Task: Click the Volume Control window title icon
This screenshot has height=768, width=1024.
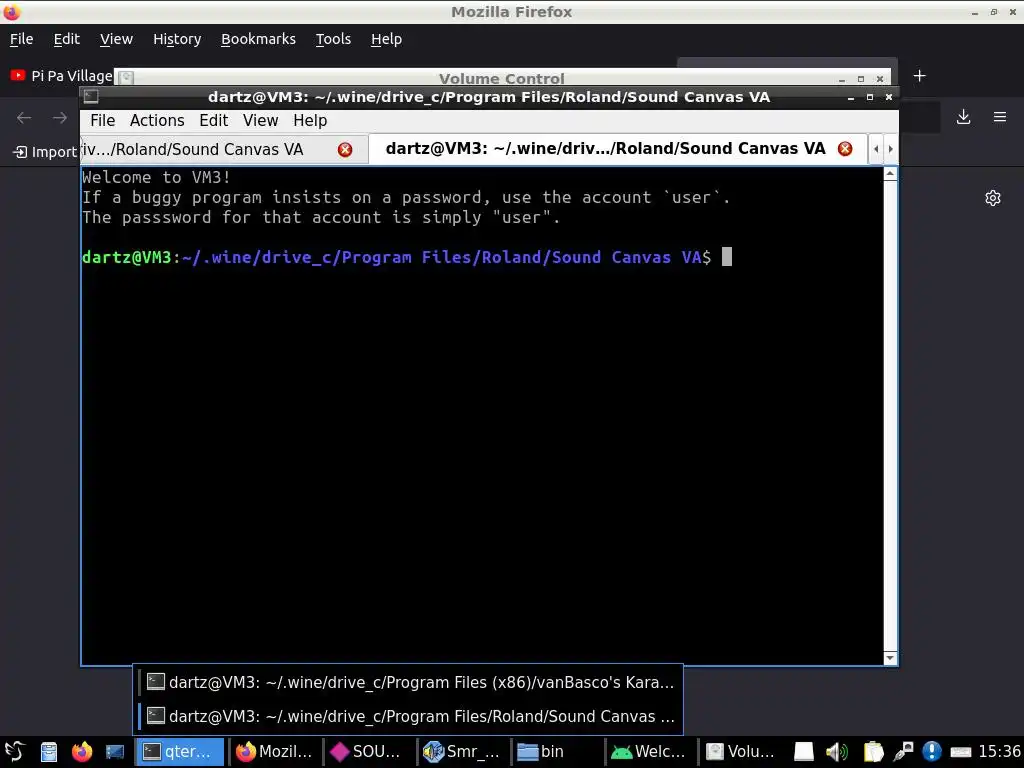Action: click(x=126, y=78)
